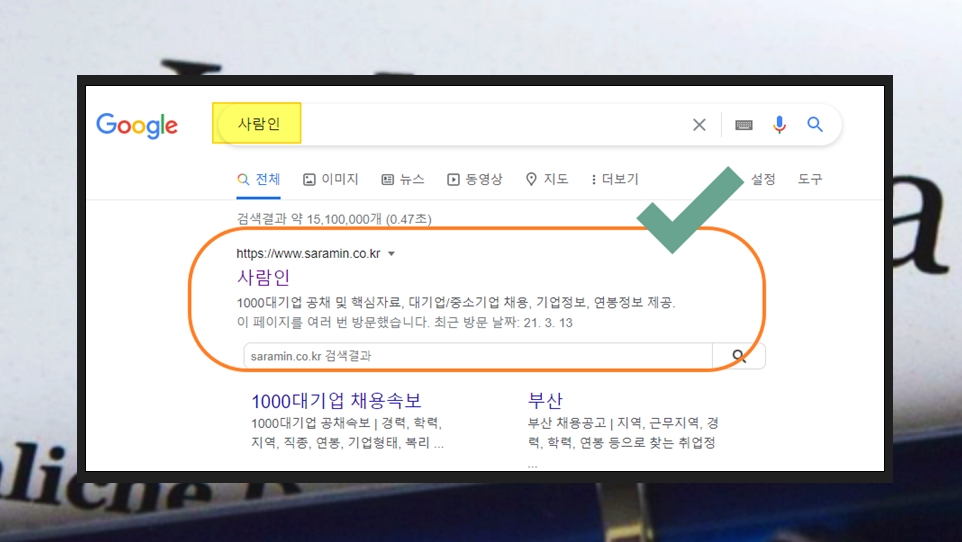Expand the dropdown arrow beside saramin.co.kr URL
This screenshot has width=962, height=542.
(391, 254)
